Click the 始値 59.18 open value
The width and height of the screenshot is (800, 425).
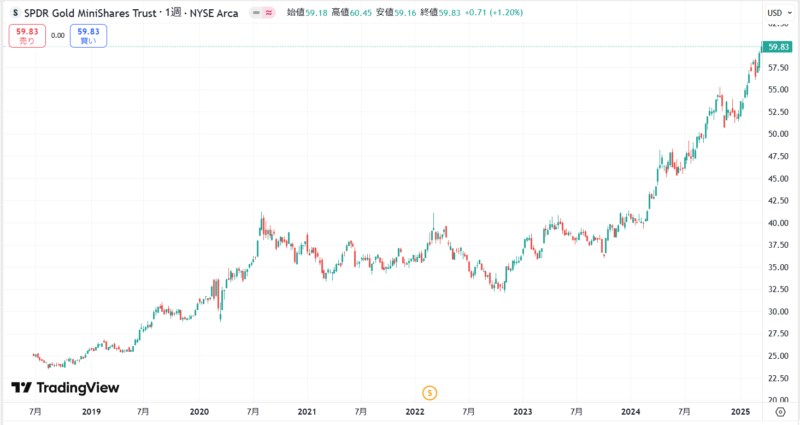(x=307, y=13)
